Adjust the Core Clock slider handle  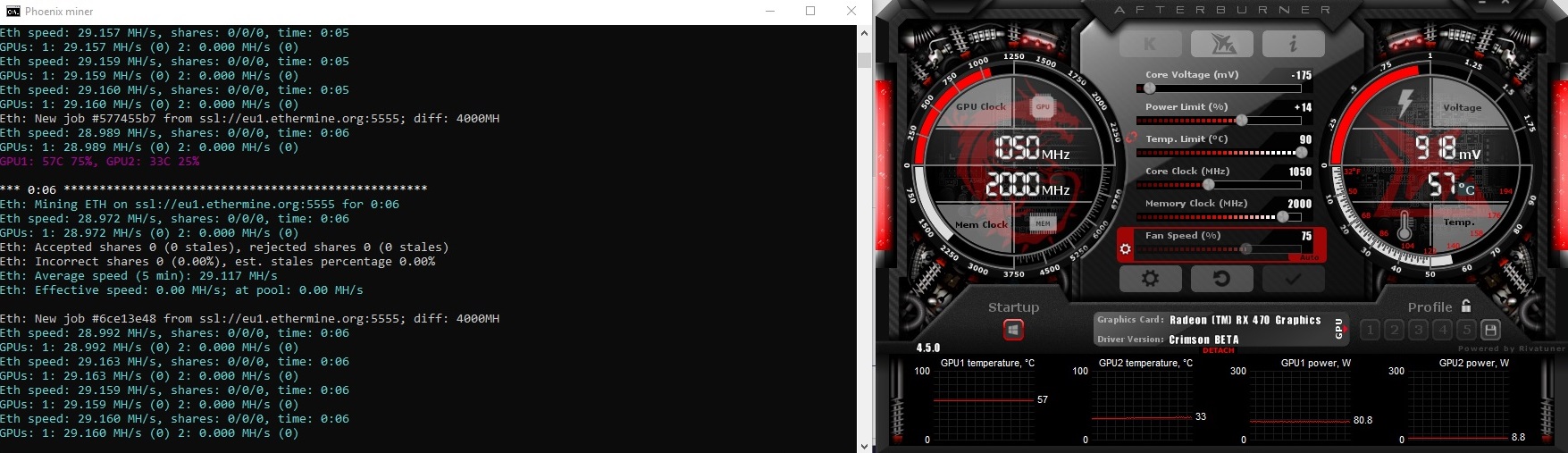pos(1209,185)
